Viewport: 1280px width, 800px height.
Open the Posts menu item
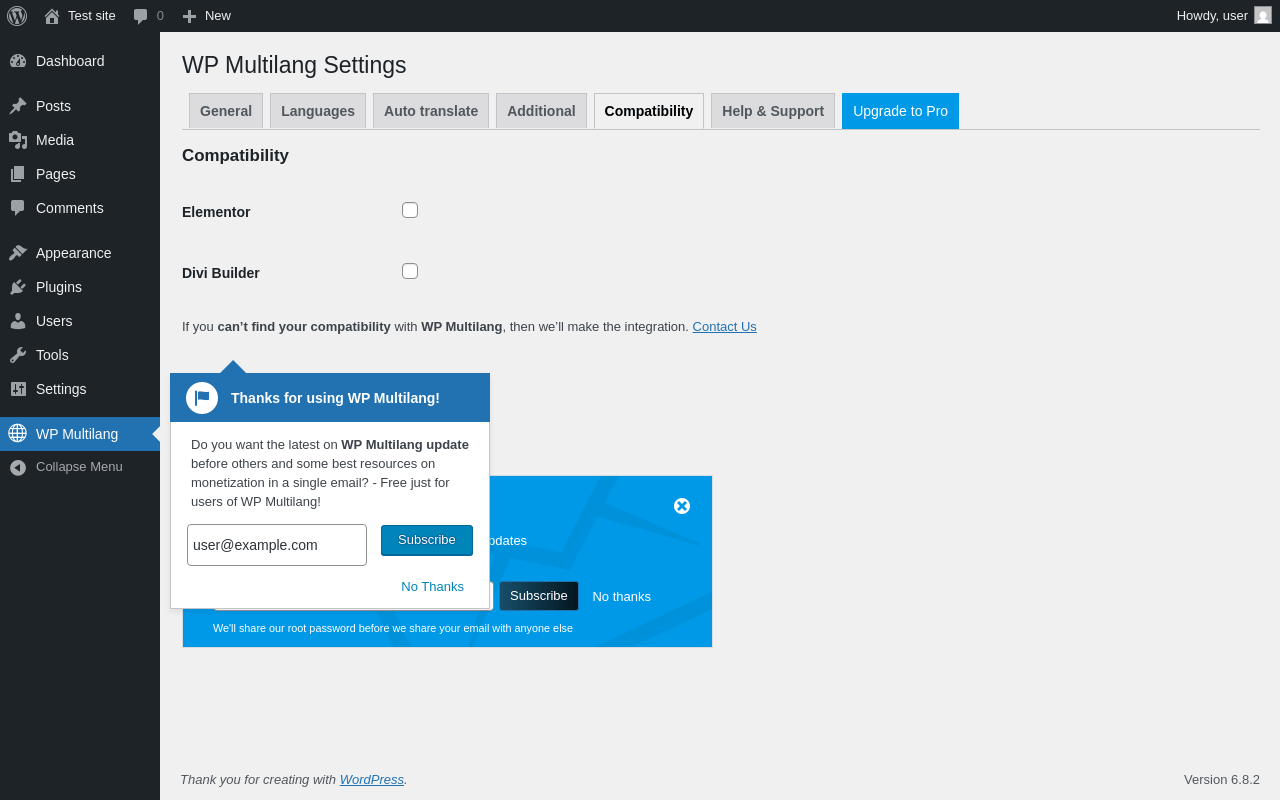pos(80,106)
